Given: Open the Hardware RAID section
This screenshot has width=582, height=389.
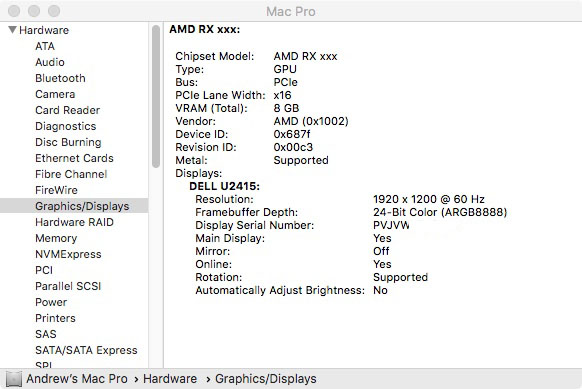Looking at the screenshot, I should pos(74,222).
